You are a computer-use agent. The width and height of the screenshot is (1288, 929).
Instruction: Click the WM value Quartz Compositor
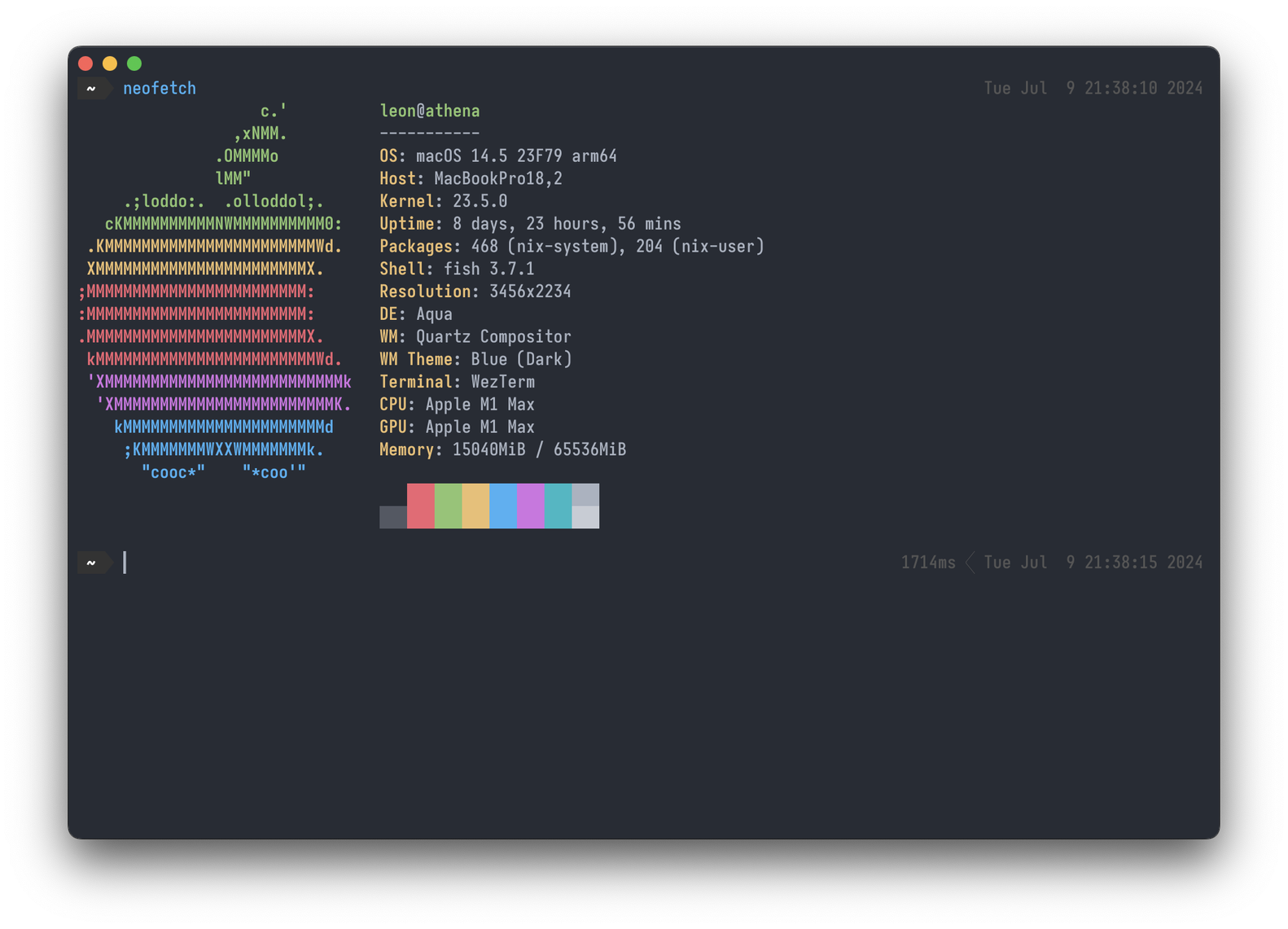pos(493,336)
